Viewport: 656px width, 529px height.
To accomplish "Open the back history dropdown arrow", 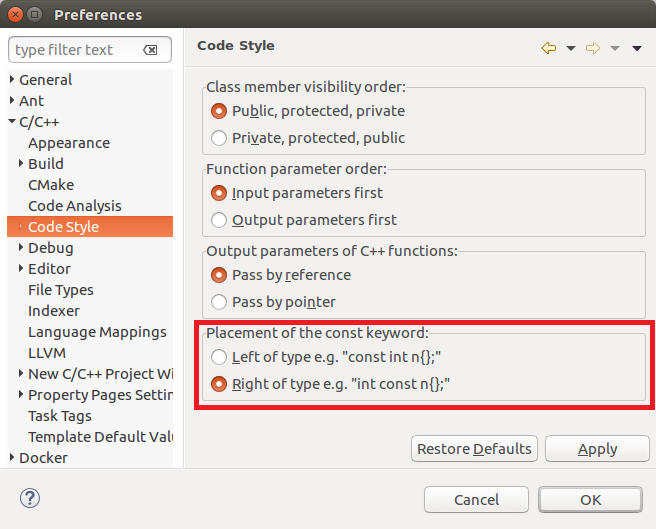I will tap(571, 48).
